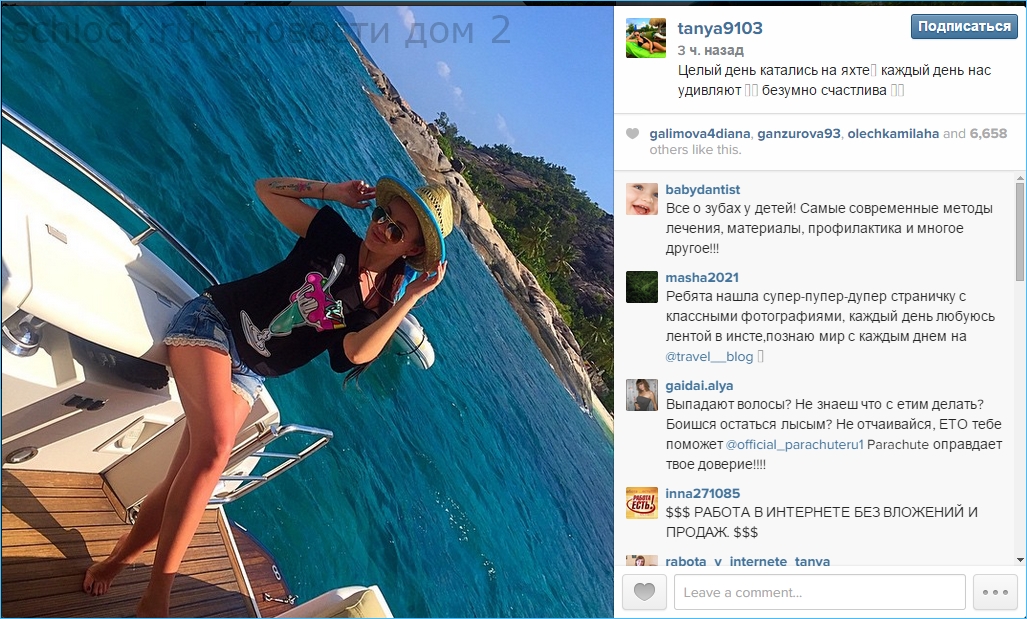Click babydantist's baby avatar picture
The height and width of the screenshot is (619, 1027).
(x=642, y=199)
